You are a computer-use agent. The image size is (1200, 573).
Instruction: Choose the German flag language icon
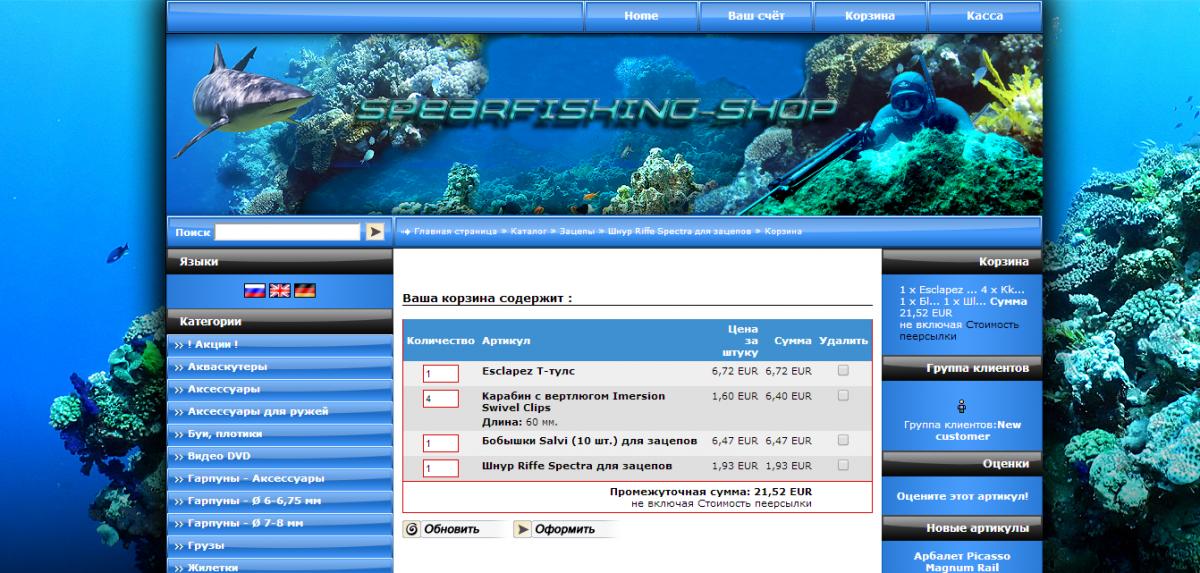pyautogui.click(x=305, y=290)
